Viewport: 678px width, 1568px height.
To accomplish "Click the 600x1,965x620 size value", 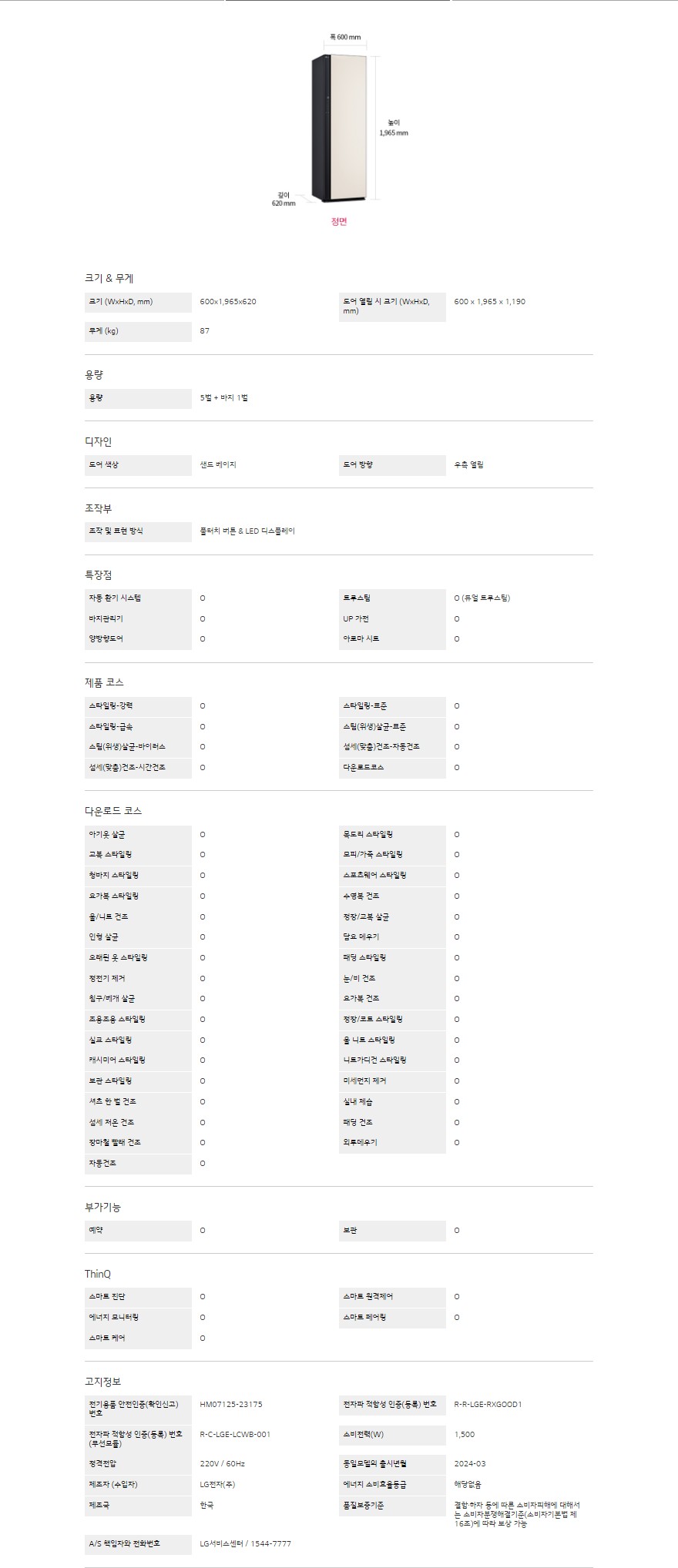I will (x=228, y=302).
